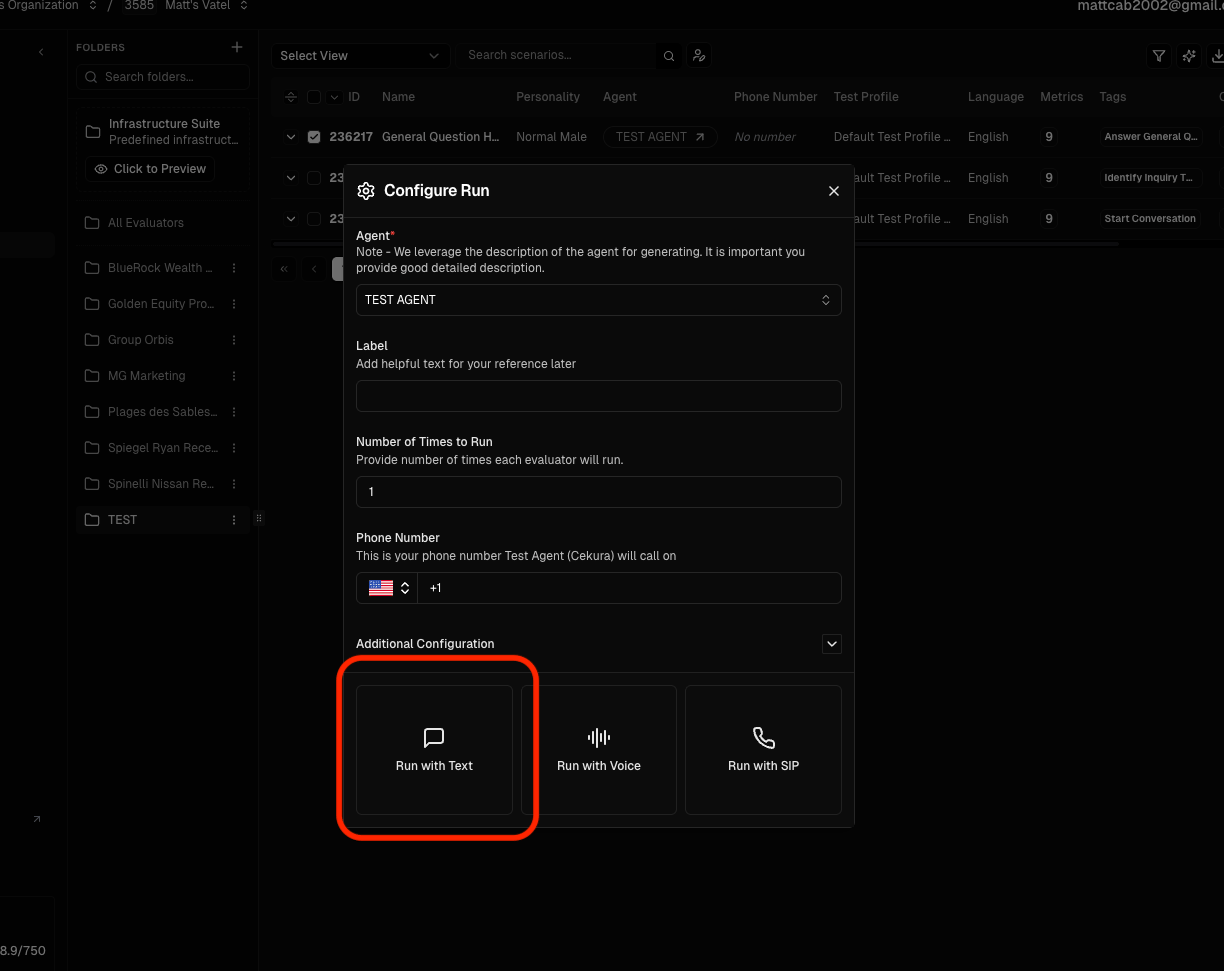
Task: Click the Run with Text chat icon
Action: pyautogui.click(x=434, y=738)
